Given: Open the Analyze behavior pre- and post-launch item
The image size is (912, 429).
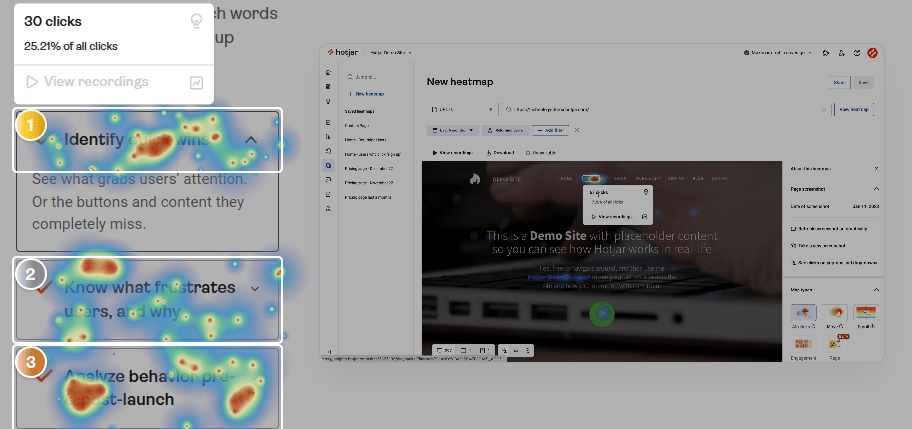Looking at the screenshot, I should (150, 388).
